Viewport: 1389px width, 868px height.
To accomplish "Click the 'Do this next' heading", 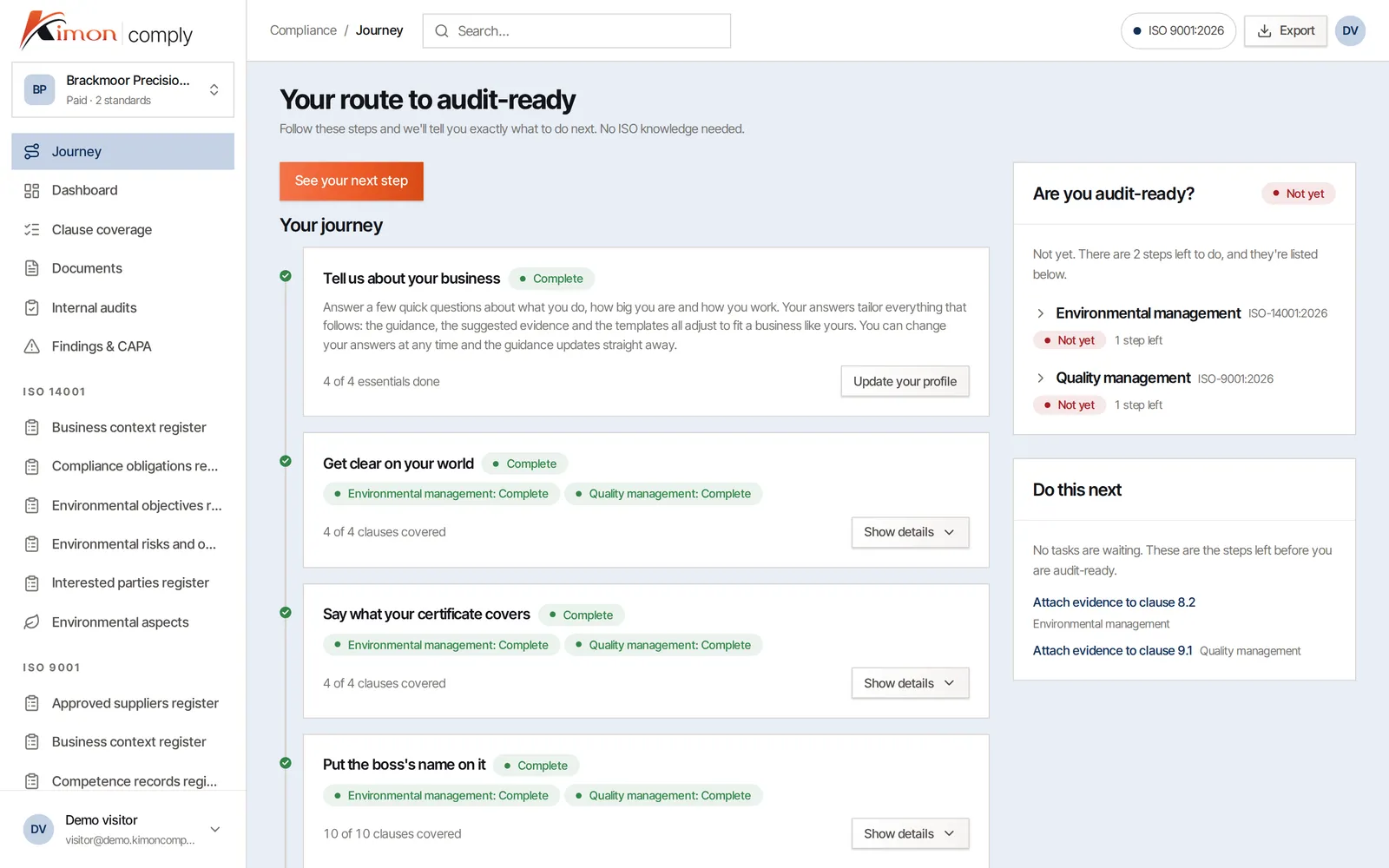I will point(1076,490).
